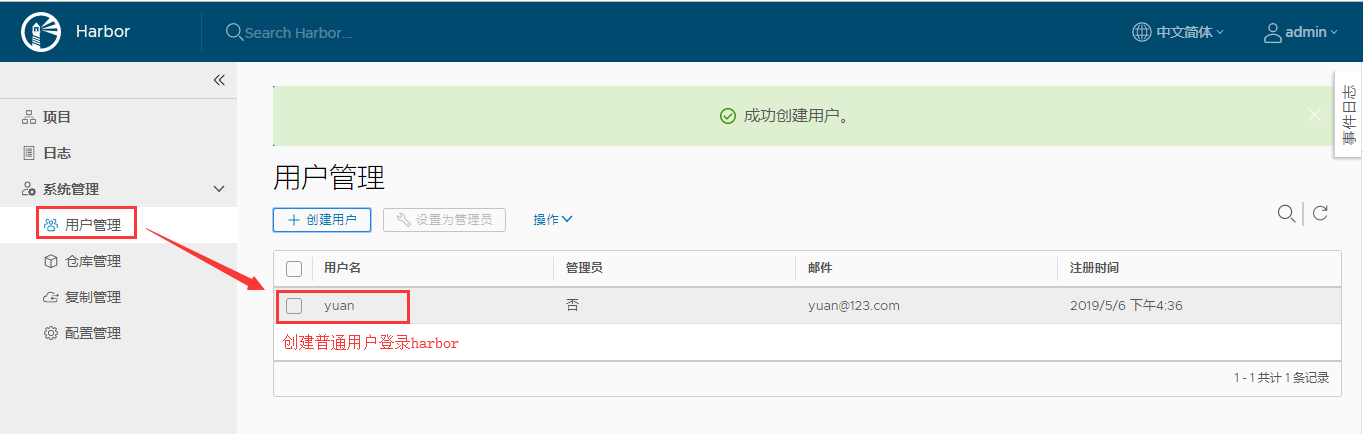Open the 事件日志 side panel tab
This screenshot has width=1363, height=434.
click(1348, 114)
